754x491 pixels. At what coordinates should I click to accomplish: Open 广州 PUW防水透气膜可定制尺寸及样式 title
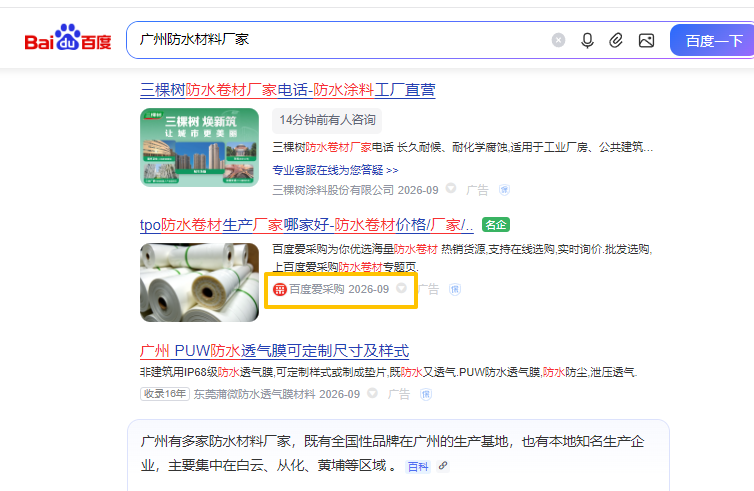[x=274, y=351]
